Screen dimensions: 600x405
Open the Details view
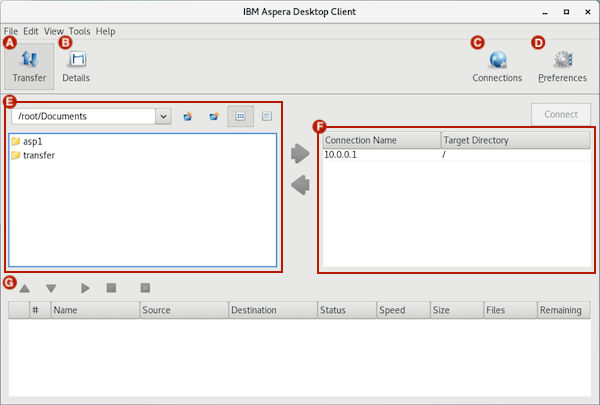point(76,66)
